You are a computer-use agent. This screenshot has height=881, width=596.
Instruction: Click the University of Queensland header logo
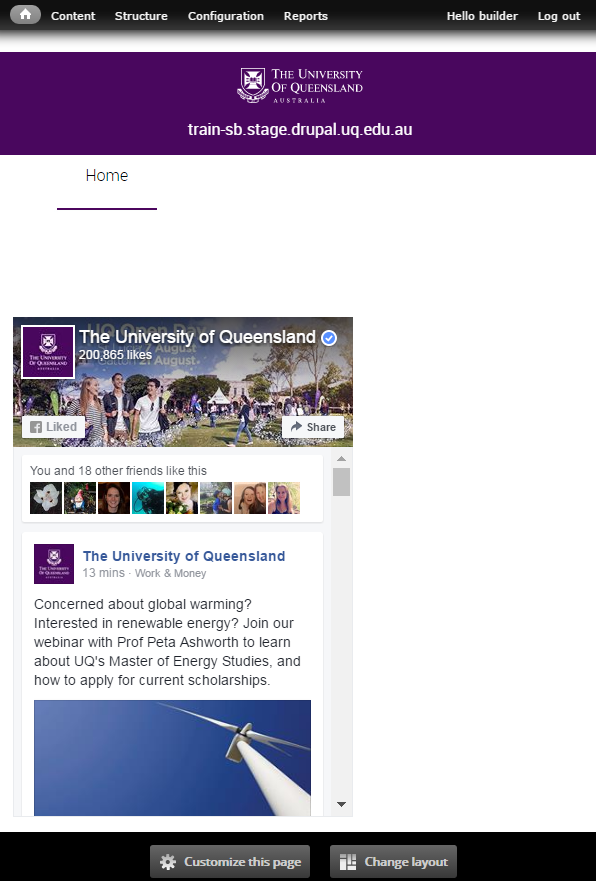tap(300, 85)
